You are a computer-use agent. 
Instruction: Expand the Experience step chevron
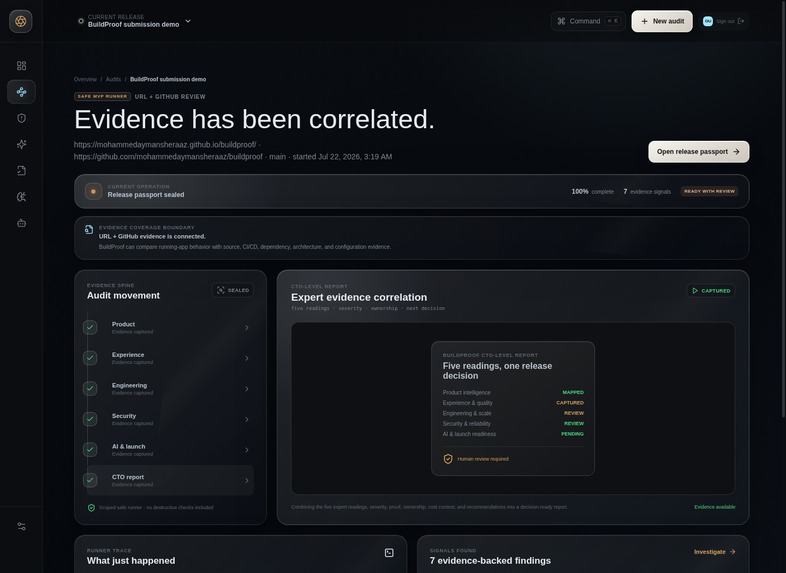click(x=247, y=358)
